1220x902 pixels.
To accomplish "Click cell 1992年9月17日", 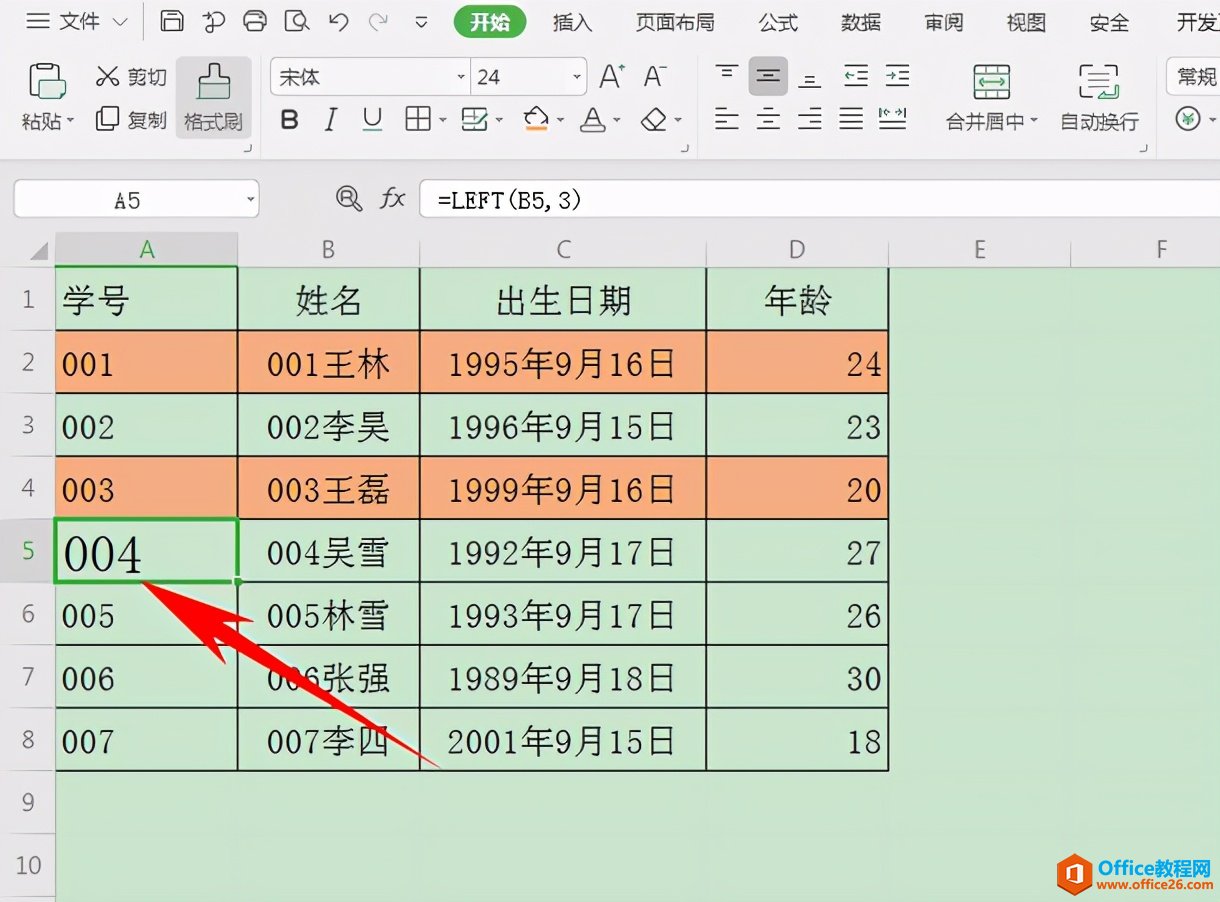I will pos(563,552).
